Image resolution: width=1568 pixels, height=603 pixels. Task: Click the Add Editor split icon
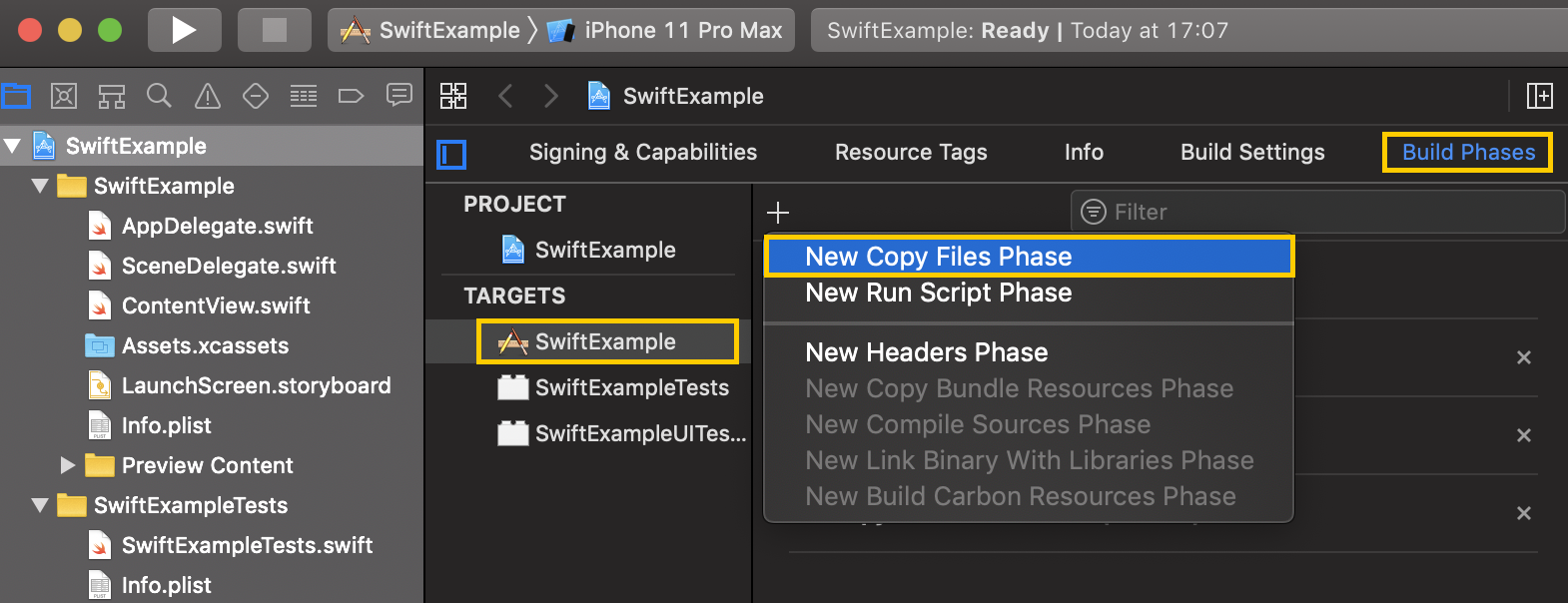pyautogui.click(x=1540, y=96)
